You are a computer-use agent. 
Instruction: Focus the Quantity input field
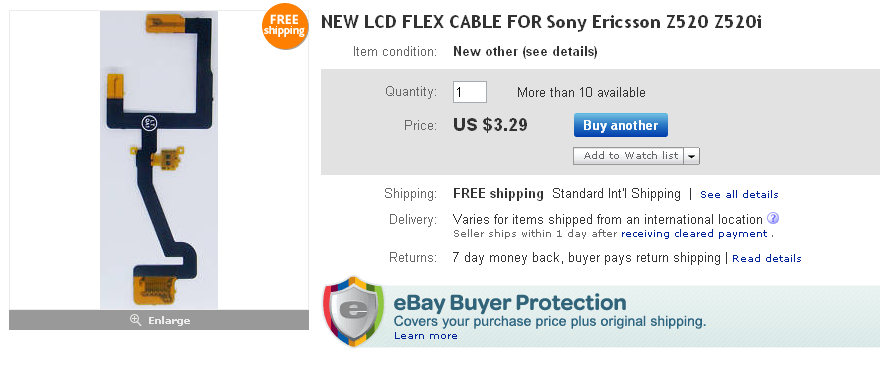pyautogui.click(x=470, y=92)
